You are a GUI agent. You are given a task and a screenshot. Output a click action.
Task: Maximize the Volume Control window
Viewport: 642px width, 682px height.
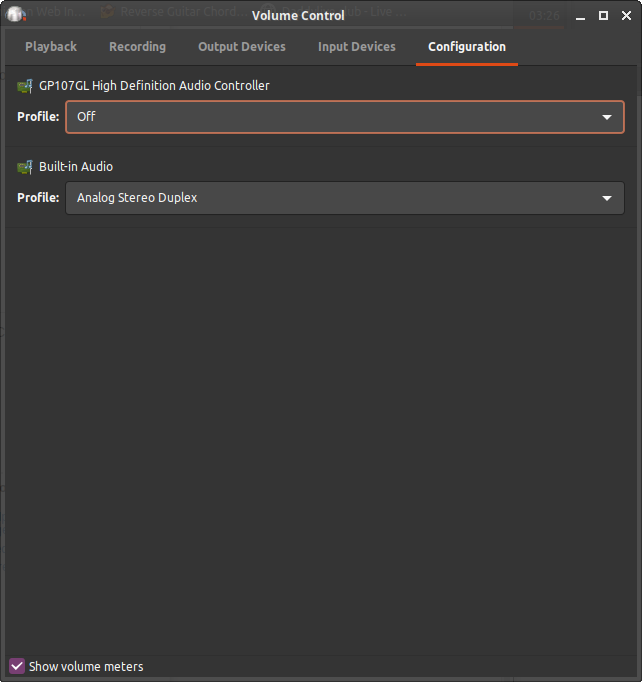[603, 16]
